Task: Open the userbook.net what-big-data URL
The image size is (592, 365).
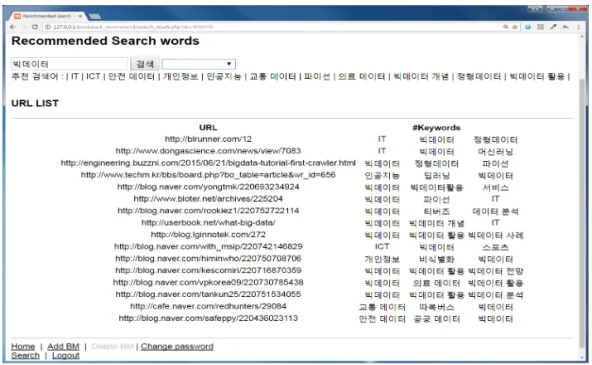Action: [208, 223]
